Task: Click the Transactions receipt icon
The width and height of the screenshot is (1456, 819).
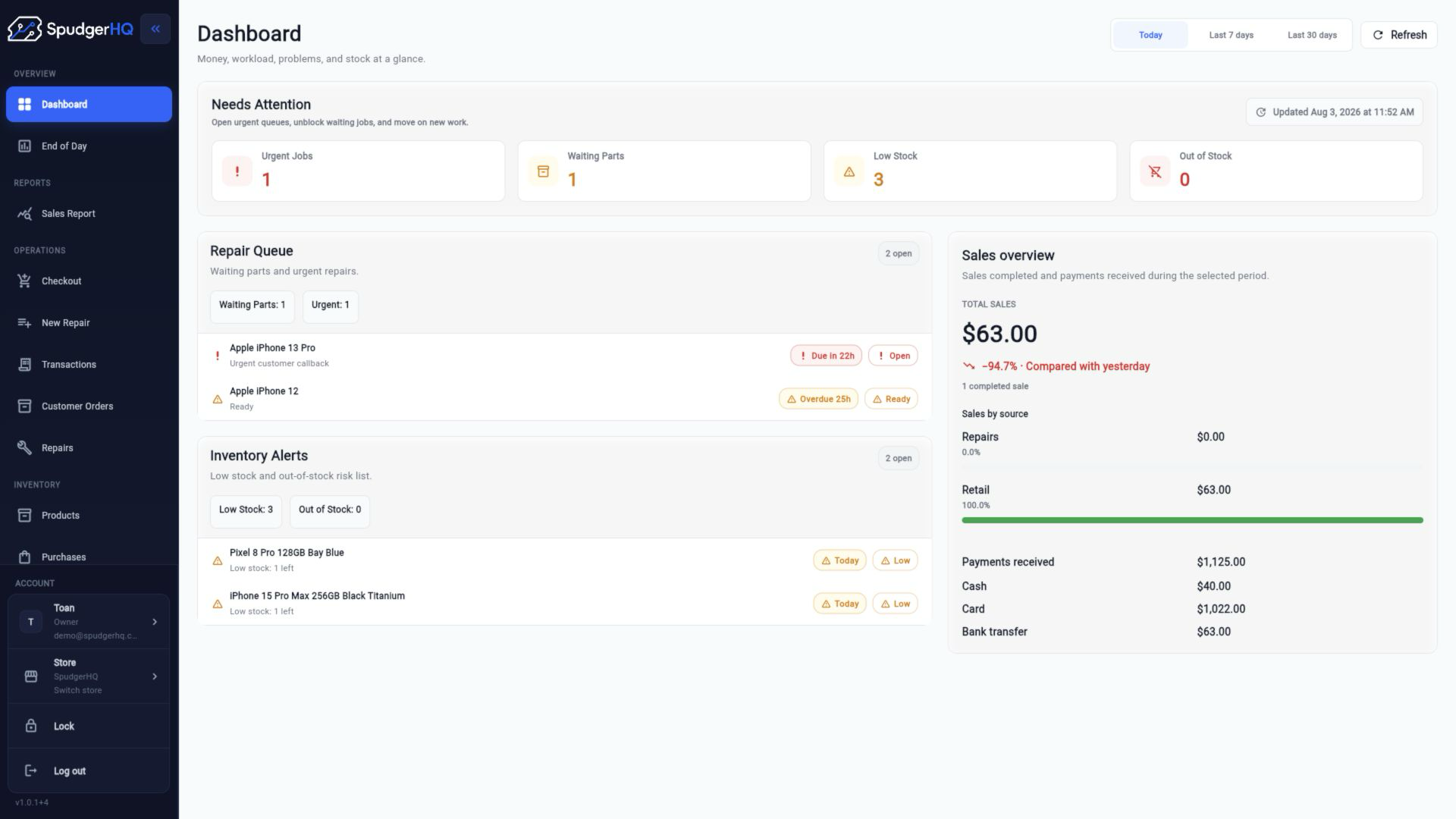Action: coord(24,364)
